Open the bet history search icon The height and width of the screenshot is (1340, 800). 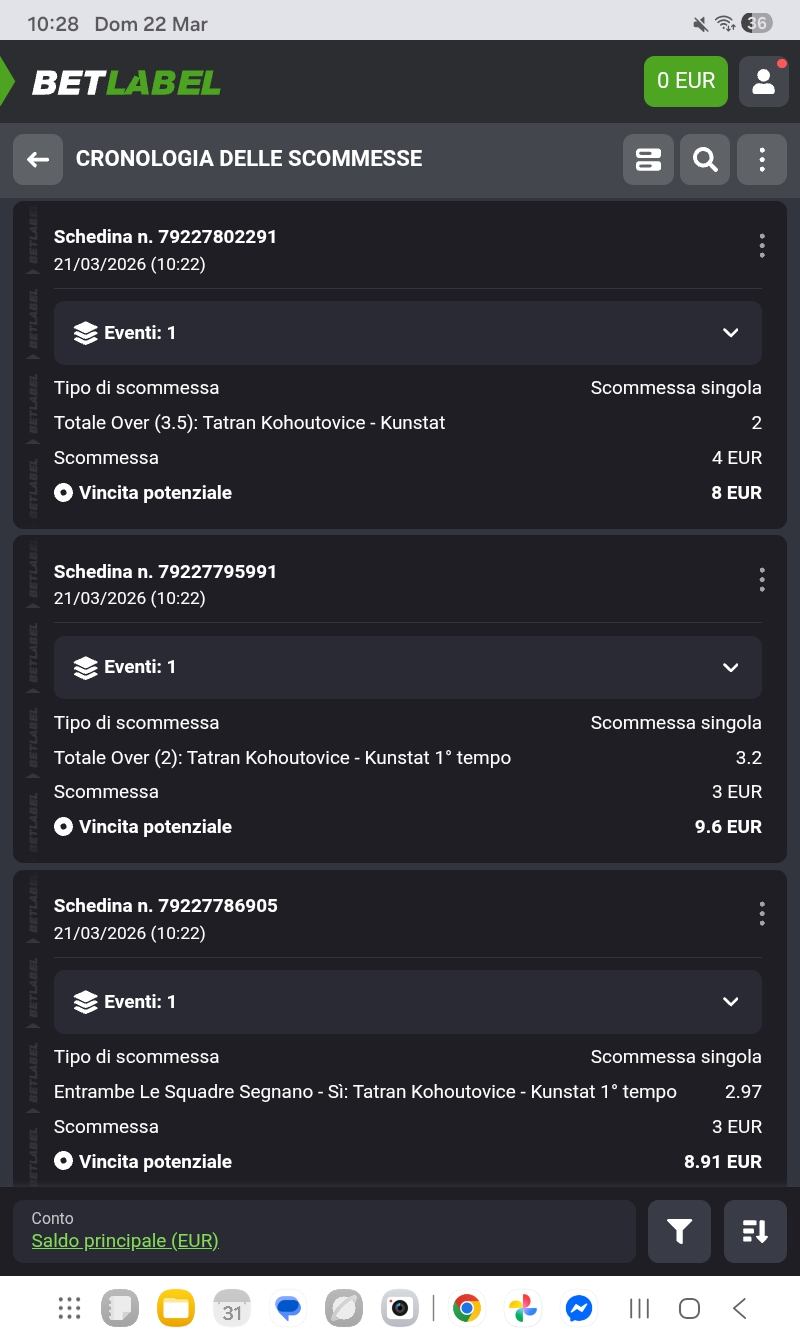(x=705, y=160)
